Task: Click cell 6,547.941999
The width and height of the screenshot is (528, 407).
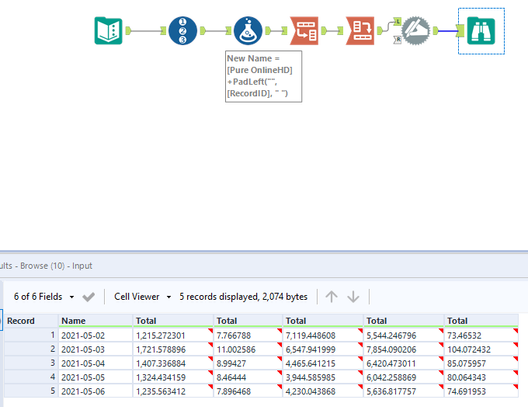Action: point(323,349)
